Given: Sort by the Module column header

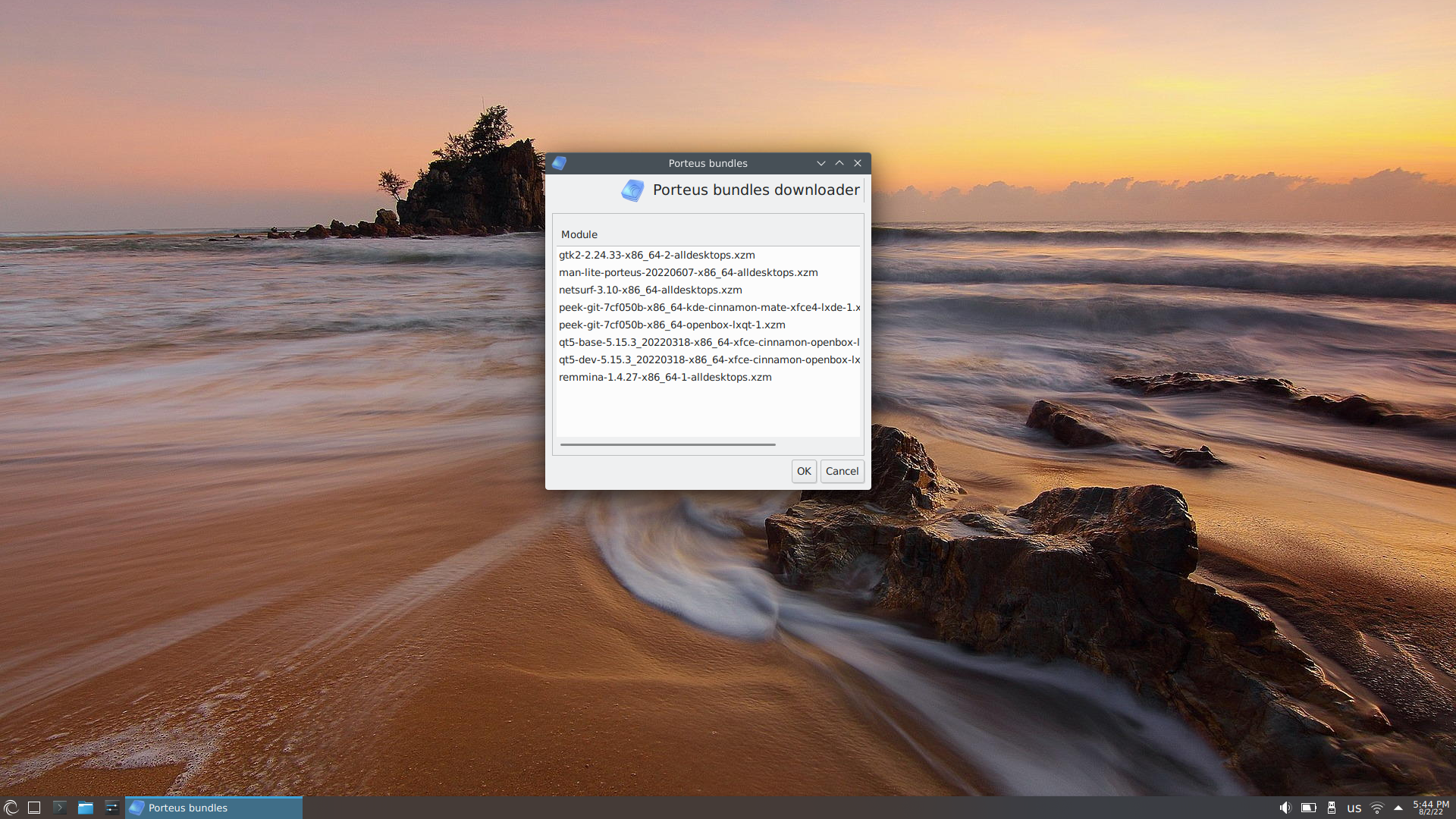Looking at the screenshot, I should 708,234.
